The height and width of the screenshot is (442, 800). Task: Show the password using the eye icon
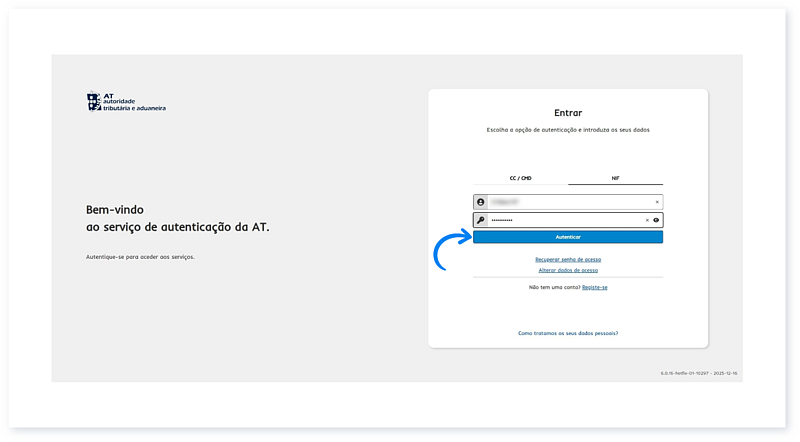(656, 220)
